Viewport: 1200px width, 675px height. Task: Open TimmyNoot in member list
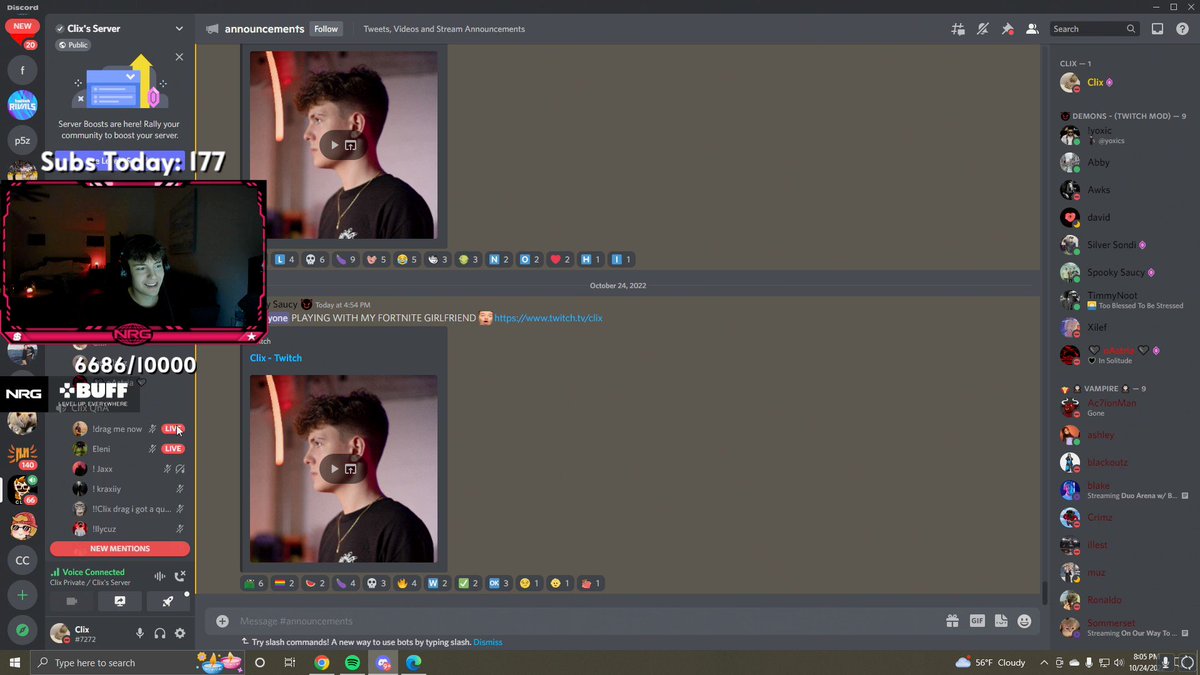tap(1124, 300)
